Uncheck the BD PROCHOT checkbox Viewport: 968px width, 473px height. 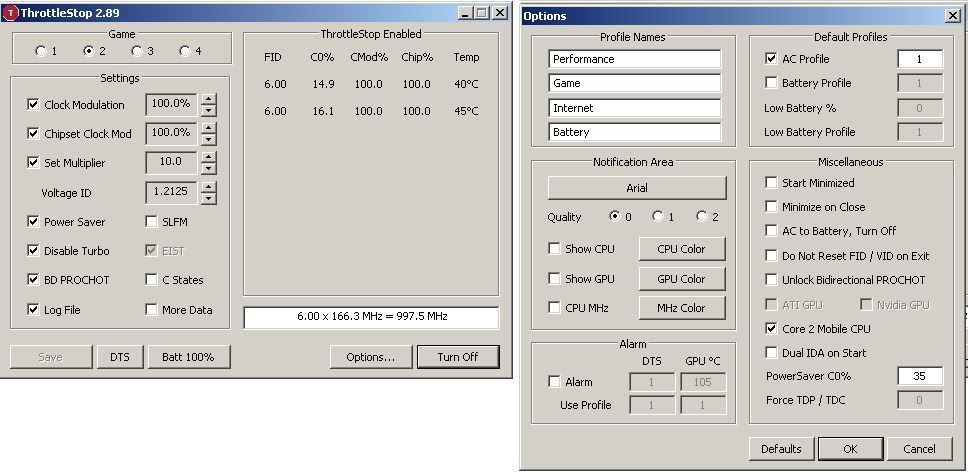33,280
